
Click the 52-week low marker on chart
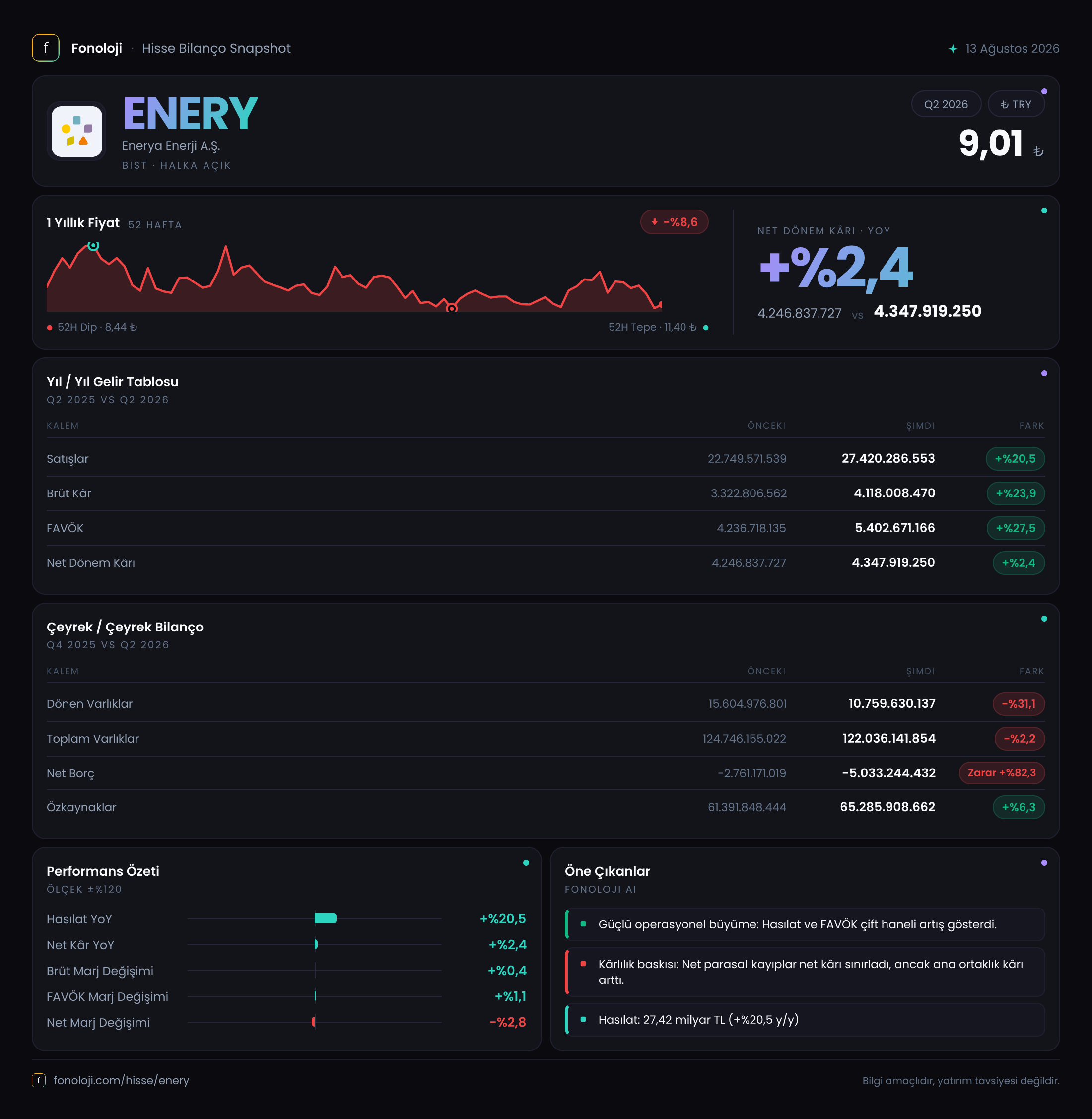point(452,309)
